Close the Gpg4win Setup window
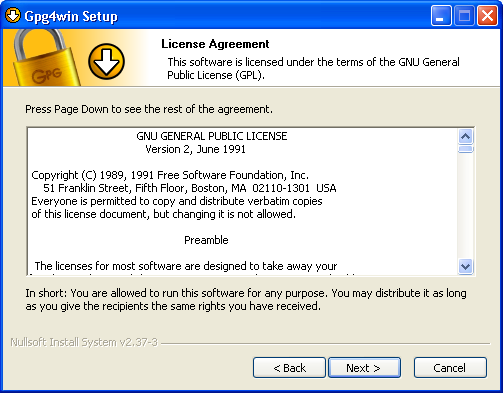Viewport: 503px width, 393px height. tap(487, 16)
